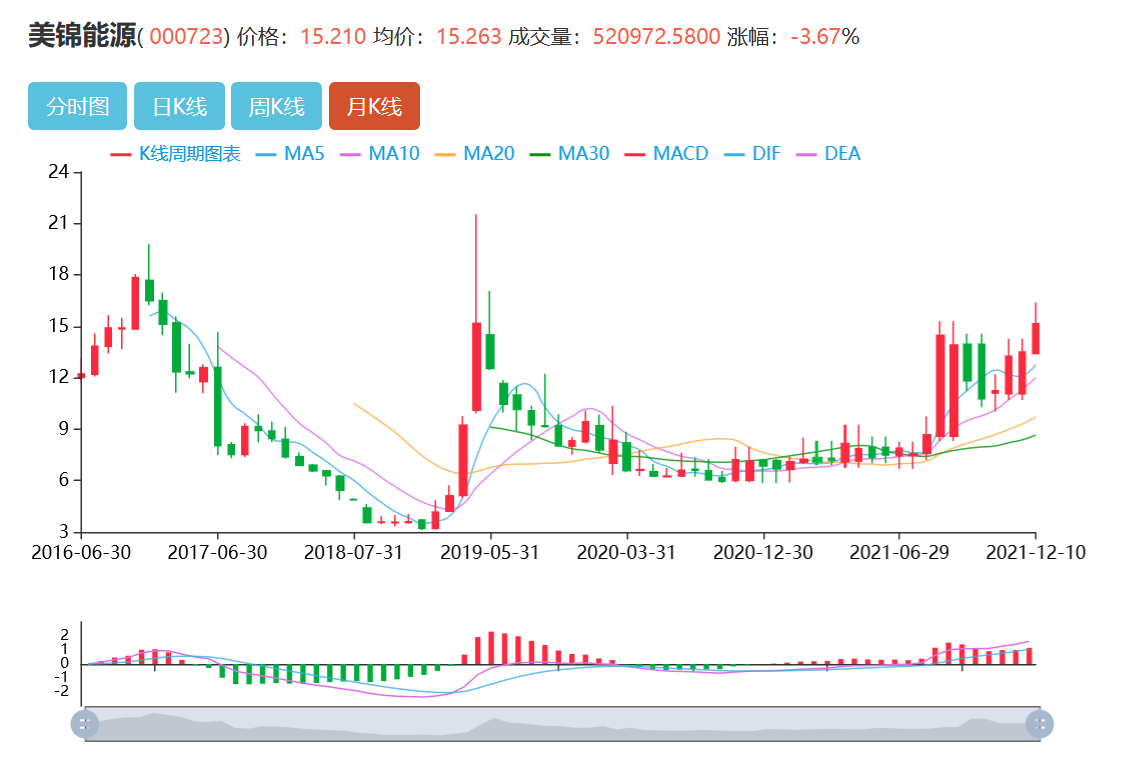The image size is (1128, 763).
Task: Switch to the 分时图 tab
Action: pyautogui.click(x=77, y=106)
